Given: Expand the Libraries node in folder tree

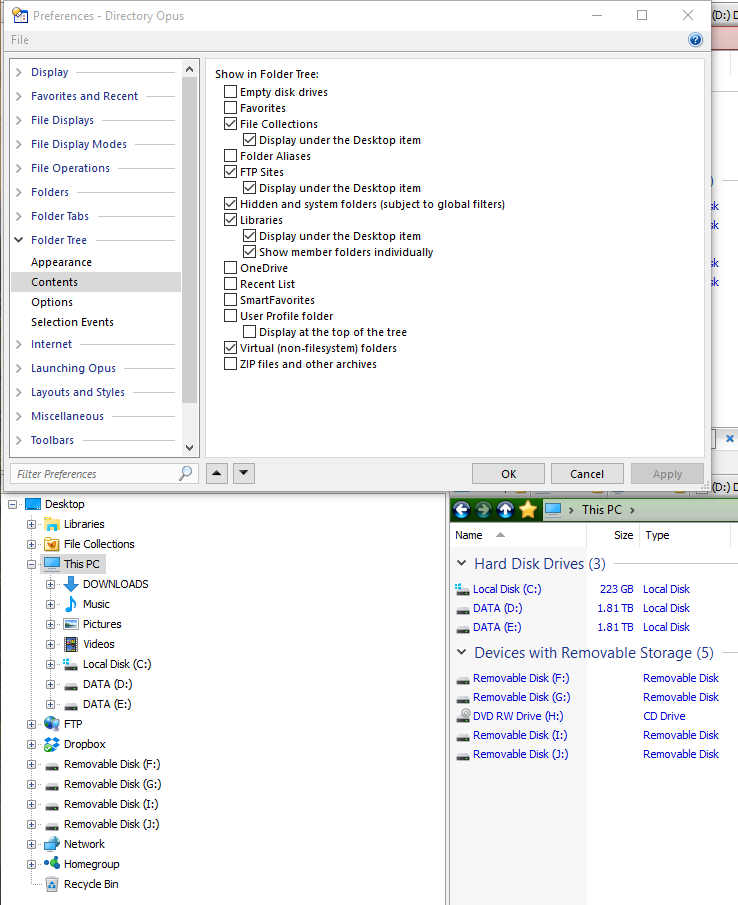Looking at the screenshot, I should (x=31, y=524).
